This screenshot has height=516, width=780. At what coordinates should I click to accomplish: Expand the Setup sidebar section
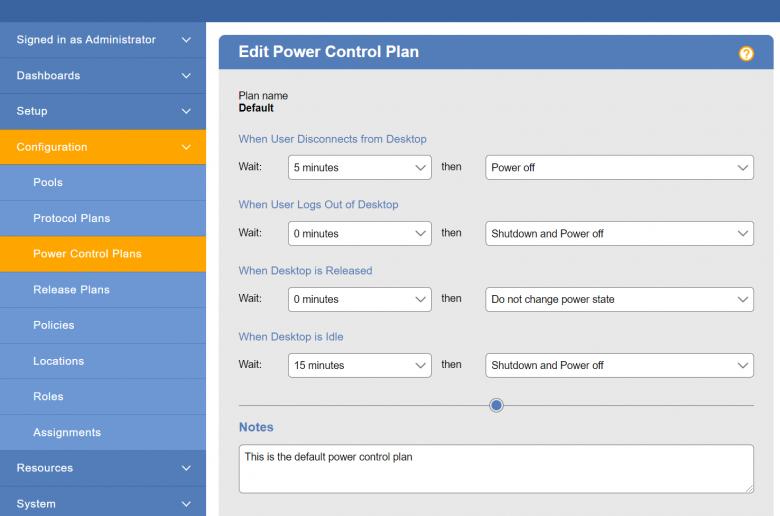(103, 111)
